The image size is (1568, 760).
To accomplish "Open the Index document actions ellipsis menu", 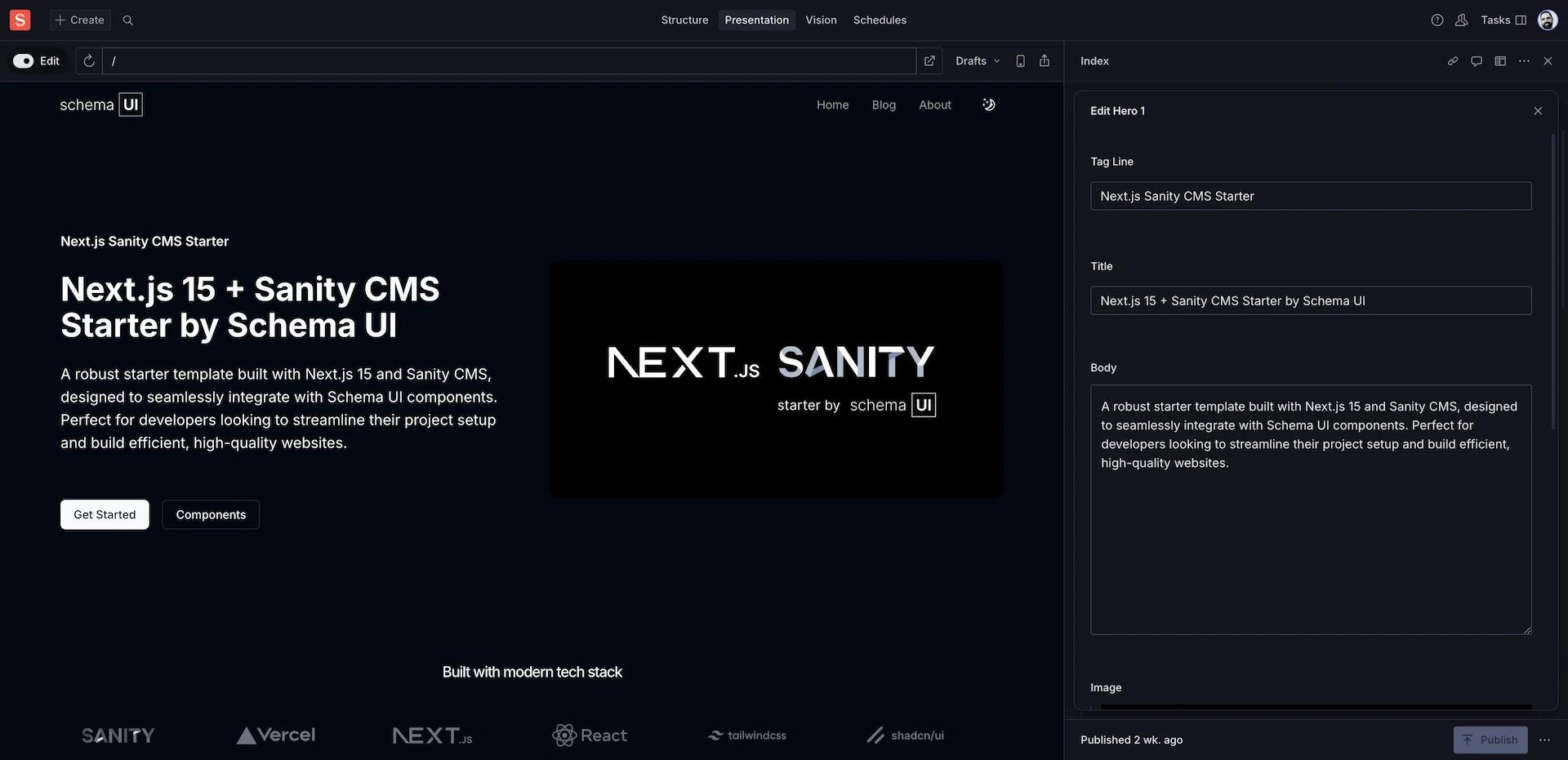I will [1524, 61].
